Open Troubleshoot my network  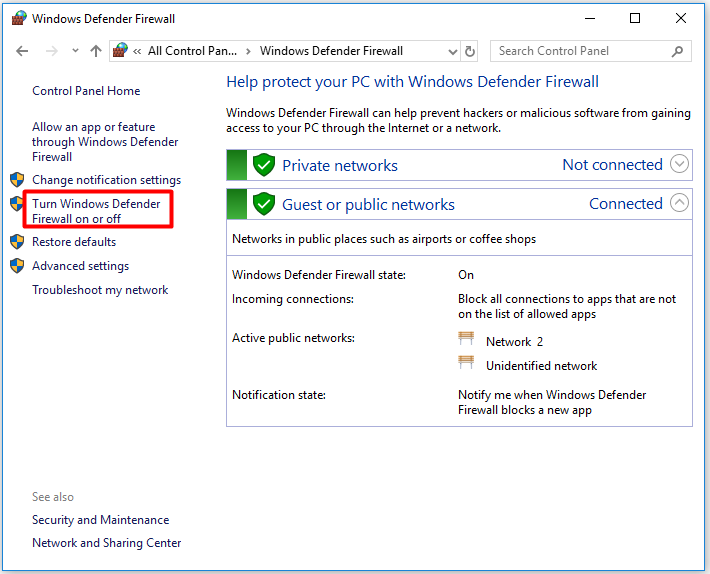tap(100, 290)
